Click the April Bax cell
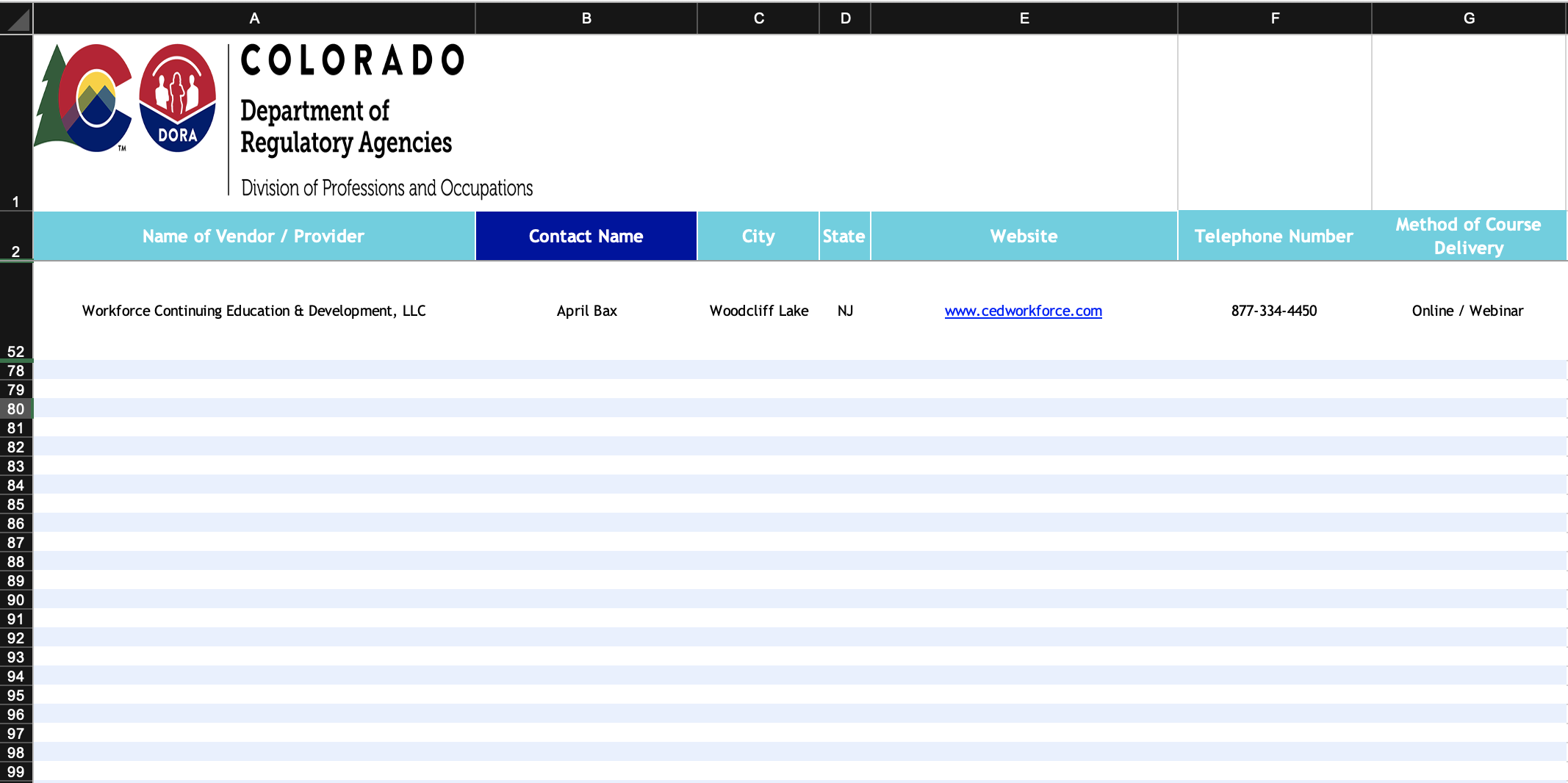This screenshot has width=1568, height=783. click(x=586, y=311)
